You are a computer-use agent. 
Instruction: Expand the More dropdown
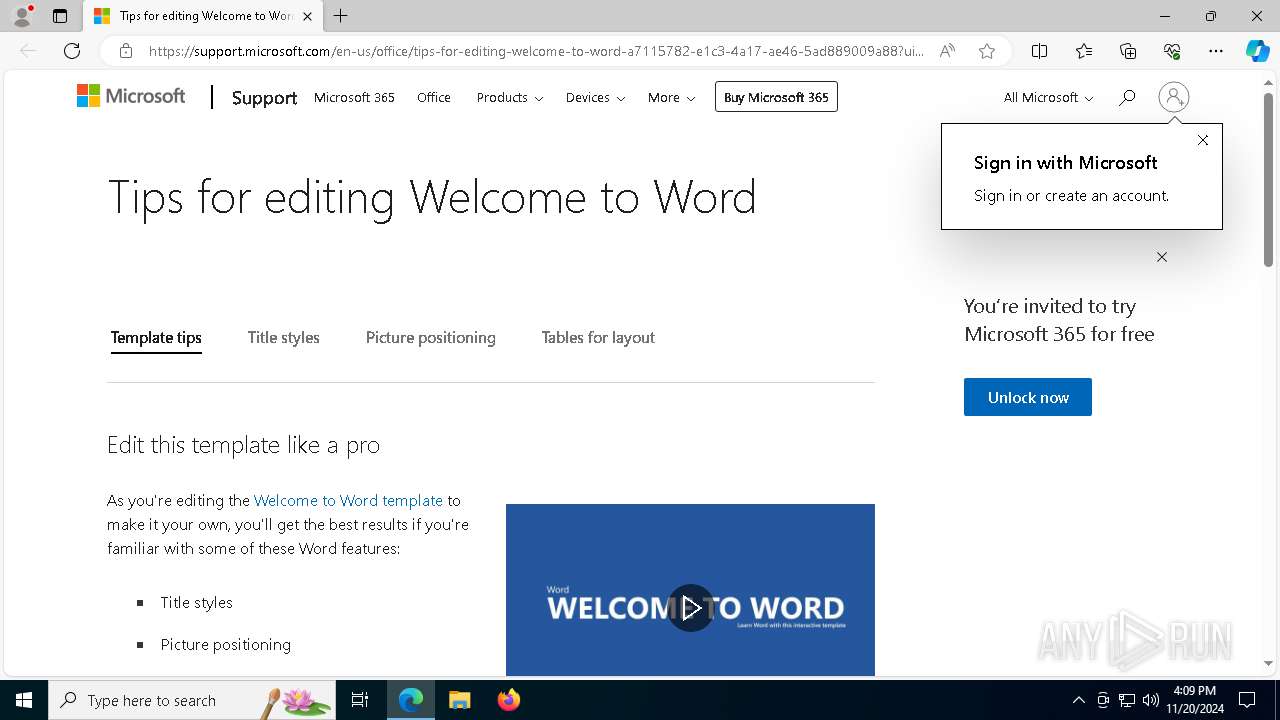click(x=671, y=97)
